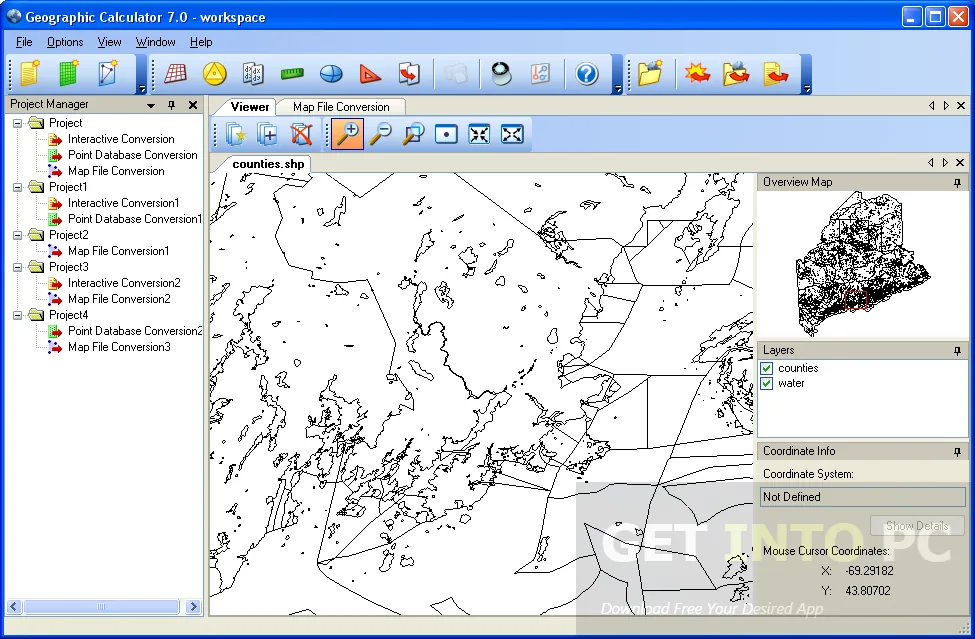Open help with the blue question mark

click(586, 74)
